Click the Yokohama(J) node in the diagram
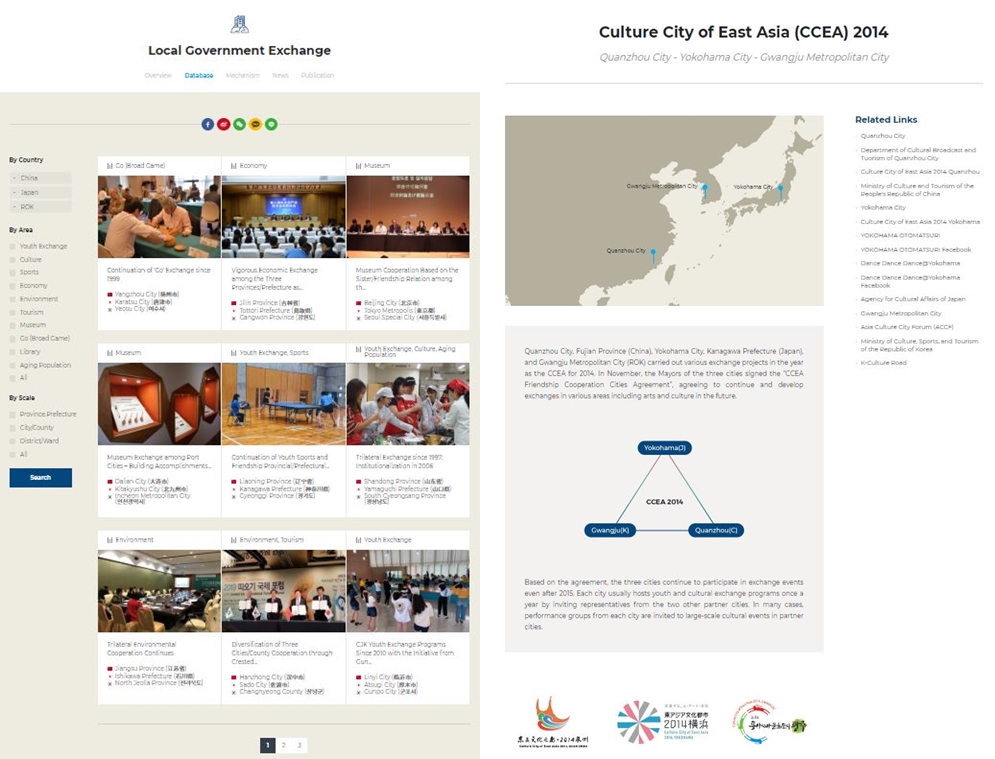Image resolution: width=995 pixels, height=759 pixels. tap(664, 448)
